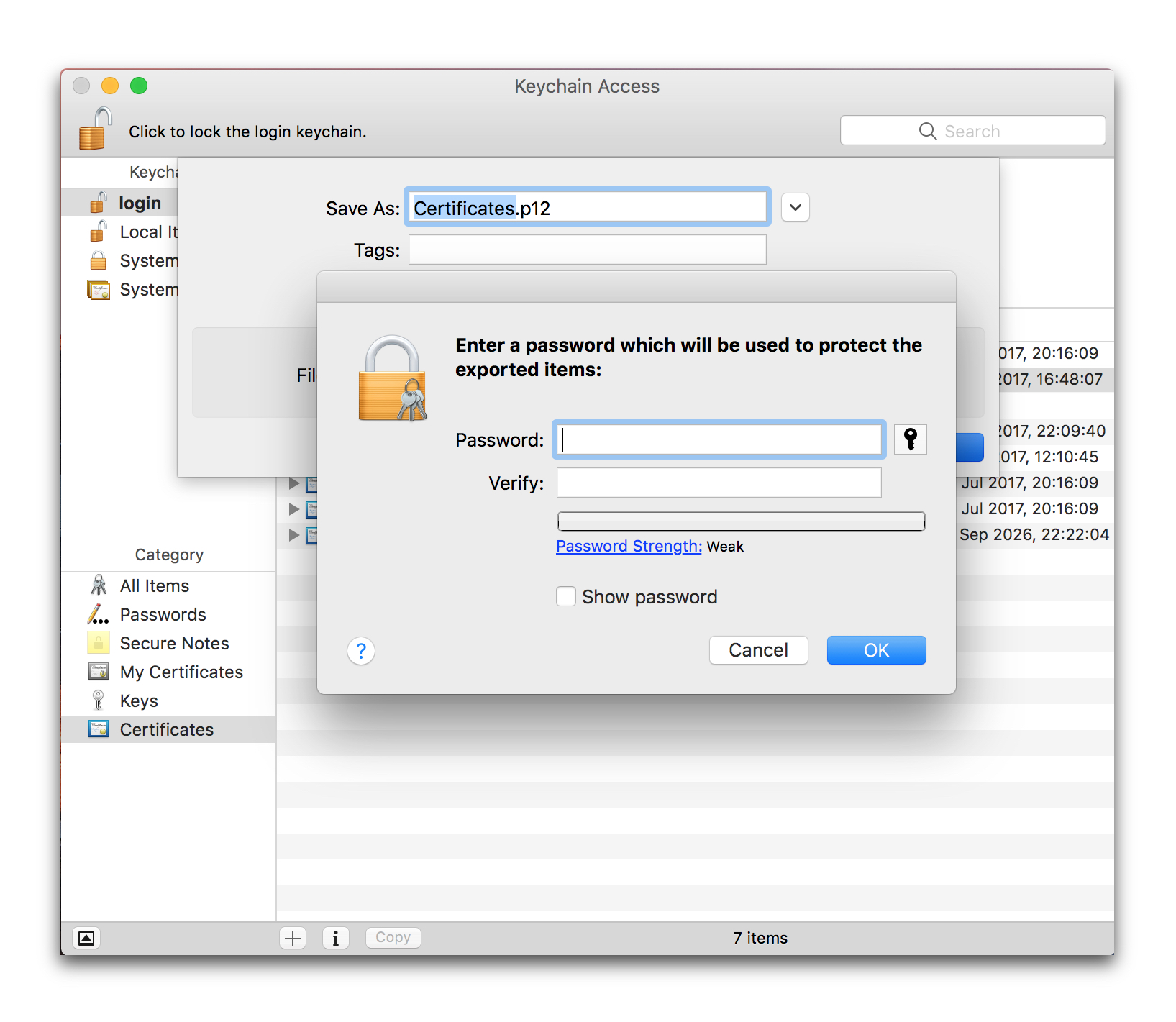Click the help question mark button
This screenshot has width=1176, height=1022.
(x=361, y=651)
